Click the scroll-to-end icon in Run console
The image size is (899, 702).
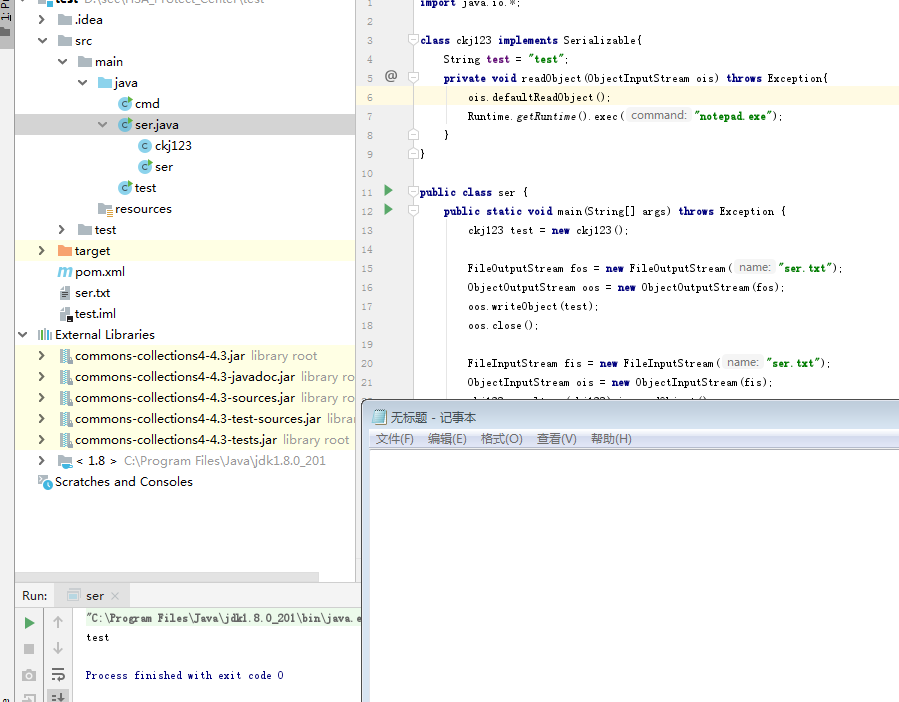pyautogui.click(x=58, y=695)
